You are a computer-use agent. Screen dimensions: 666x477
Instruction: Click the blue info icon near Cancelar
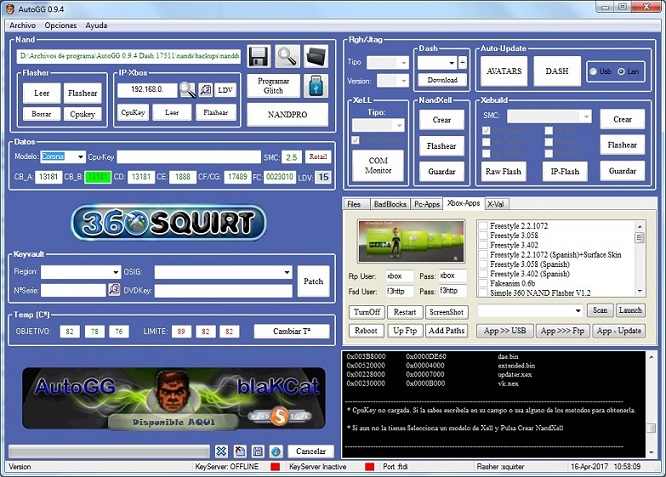coord(275,452)
